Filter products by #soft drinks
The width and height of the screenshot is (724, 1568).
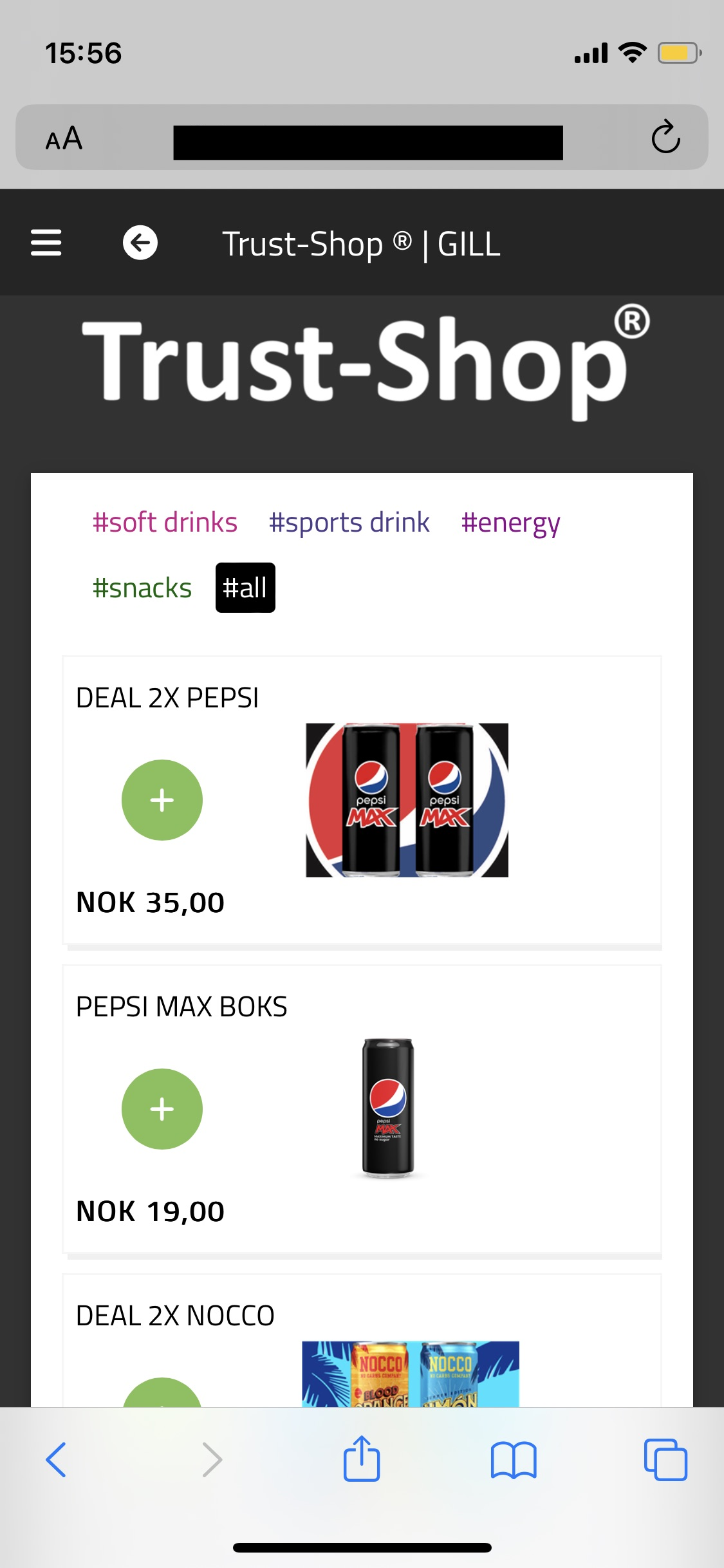pos(165,522)
